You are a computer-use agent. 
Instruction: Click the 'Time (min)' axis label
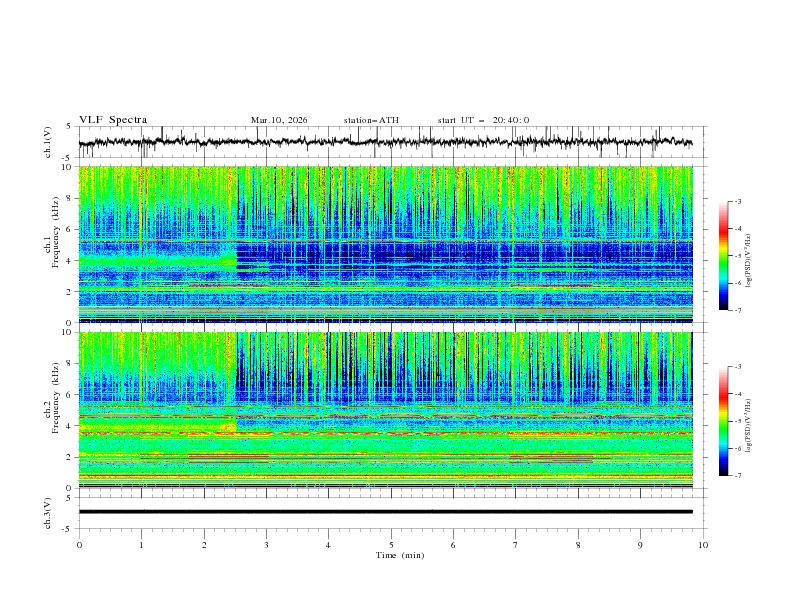coord(400,555)
